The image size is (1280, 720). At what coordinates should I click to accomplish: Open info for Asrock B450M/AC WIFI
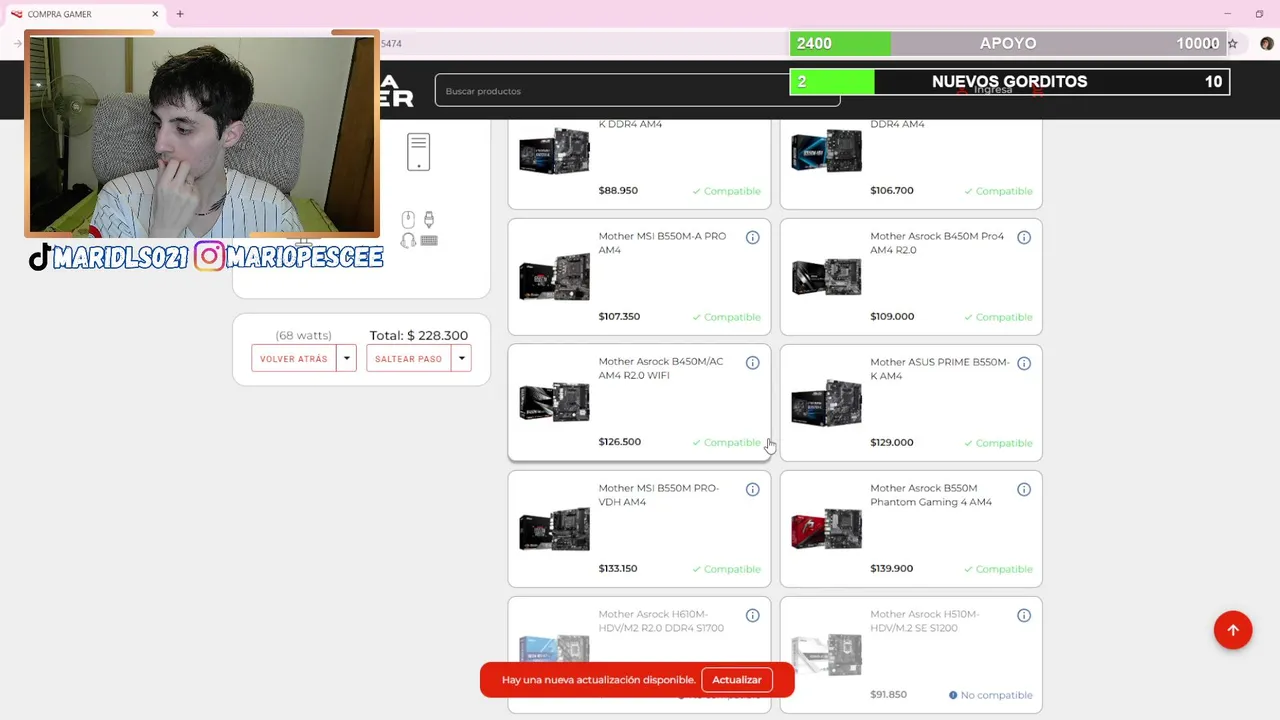tap(752, 363)
